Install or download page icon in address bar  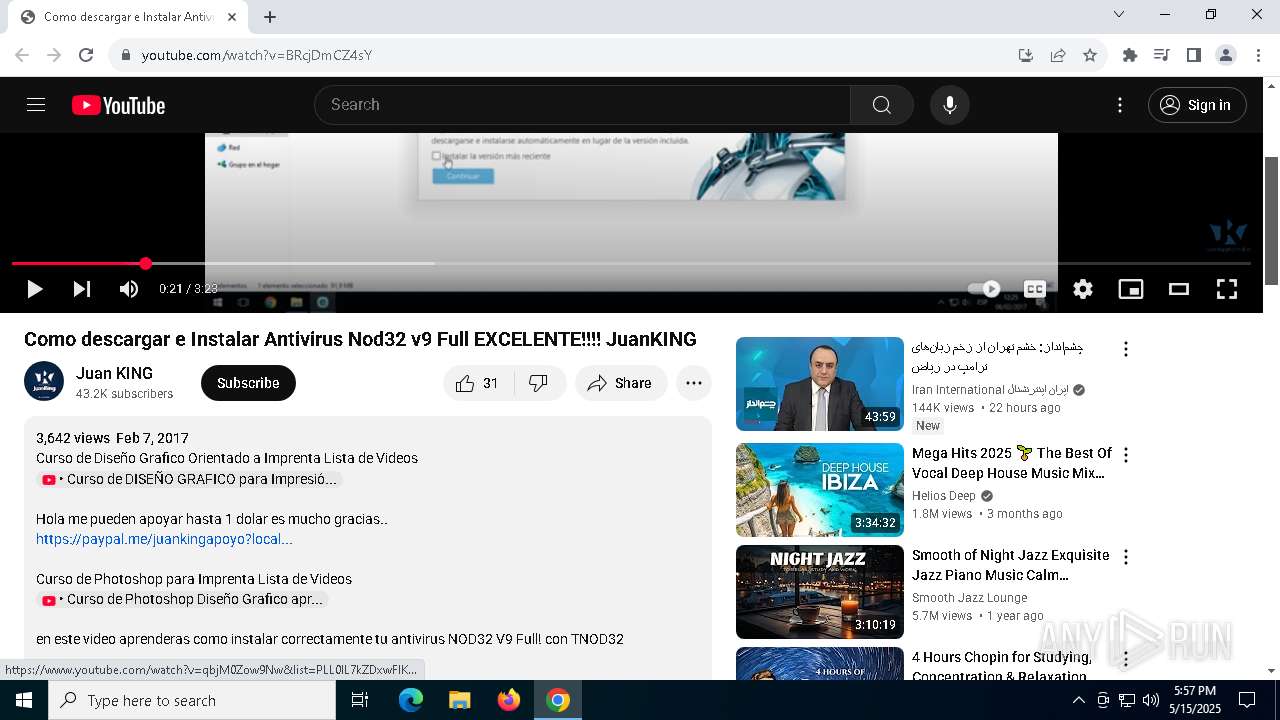[x=1026, y=55]
